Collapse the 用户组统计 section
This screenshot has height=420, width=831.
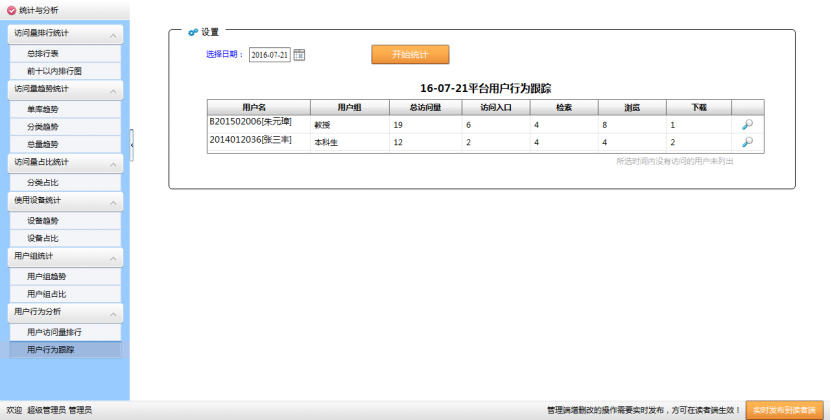[x=113, y=257]
